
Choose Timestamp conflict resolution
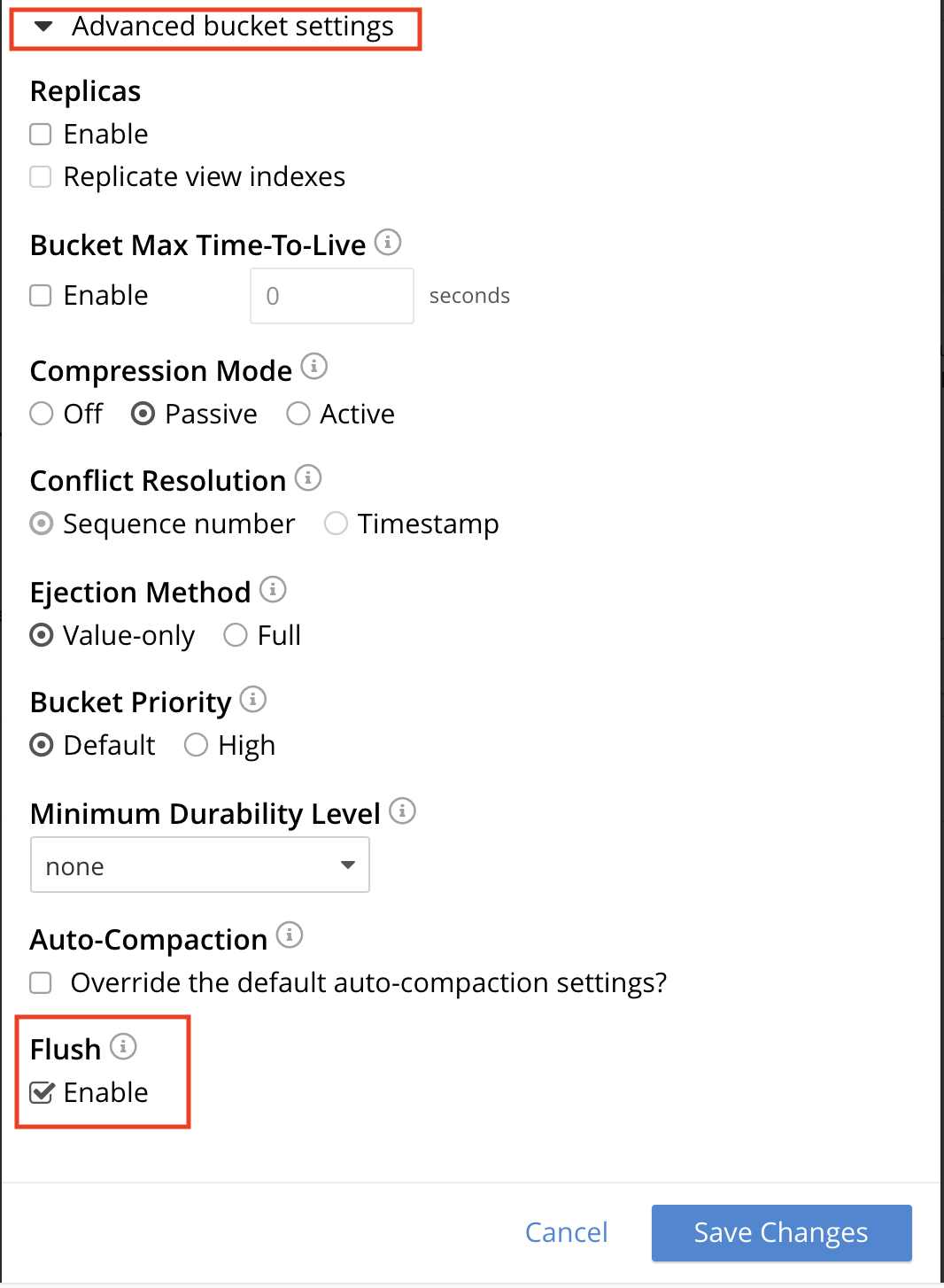(x=336, y=524)
